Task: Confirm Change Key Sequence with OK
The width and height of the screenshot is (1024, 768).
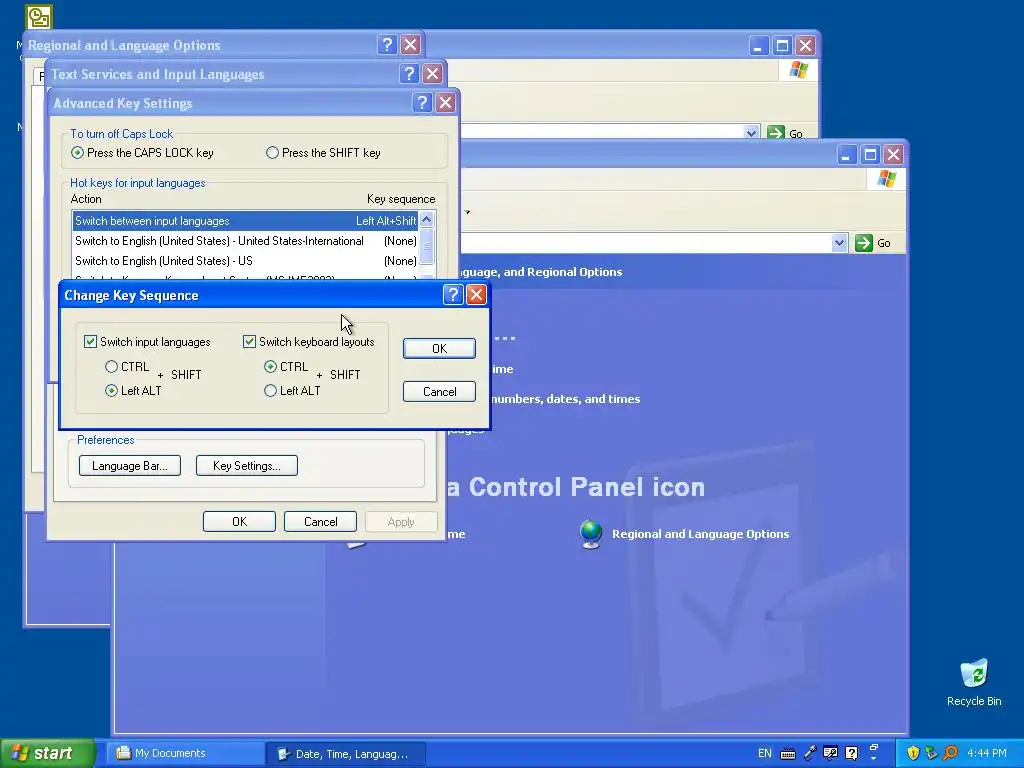Action: click(x=439, y=349)
